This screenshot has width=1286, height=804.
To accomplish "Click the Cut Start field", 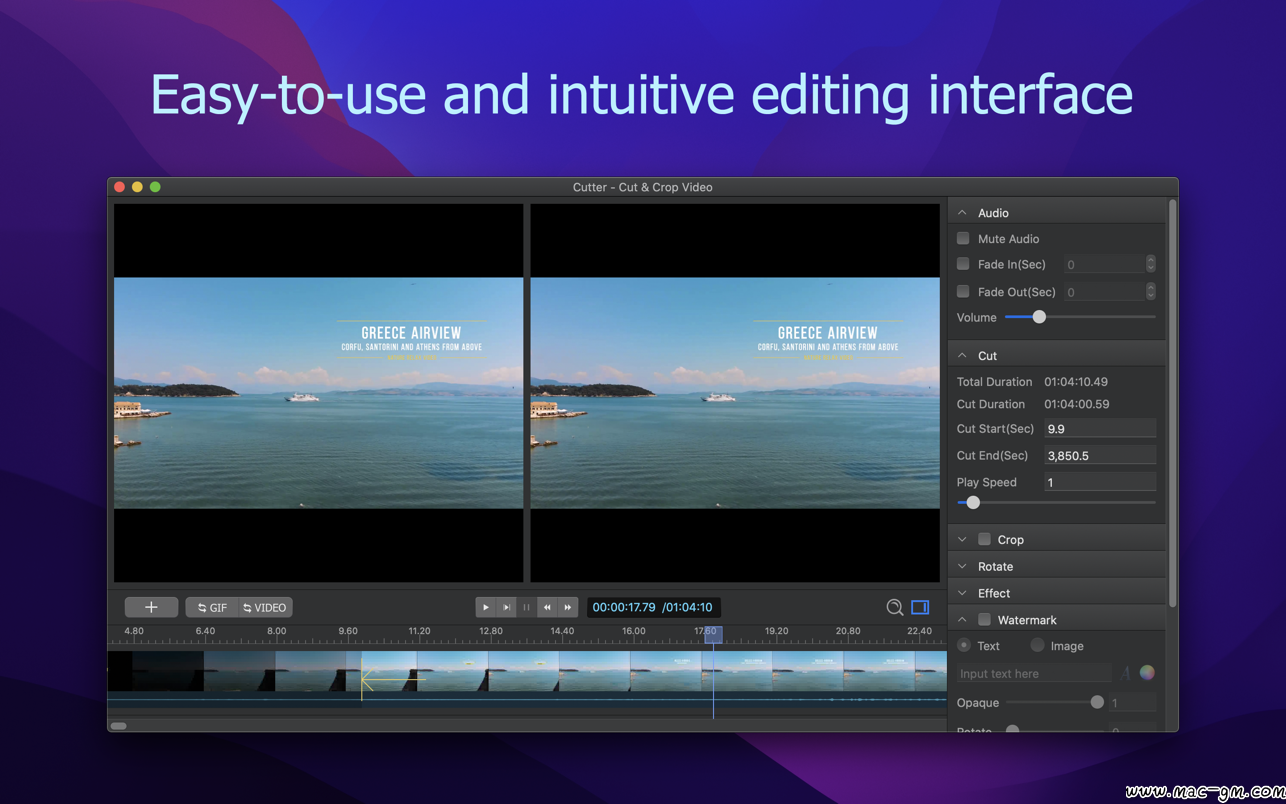I will [x=1100, y=428].
